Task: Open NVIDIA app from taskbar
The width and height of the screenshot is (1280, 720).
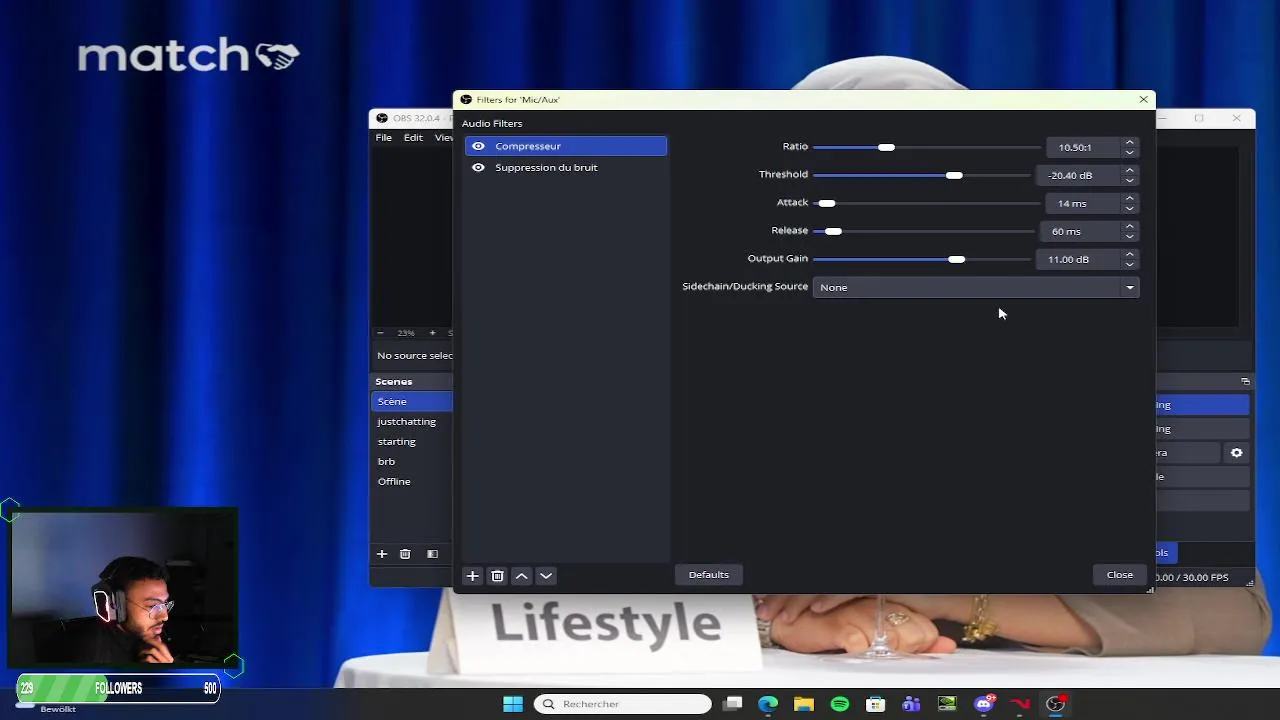Action: [x=947, y=704]
